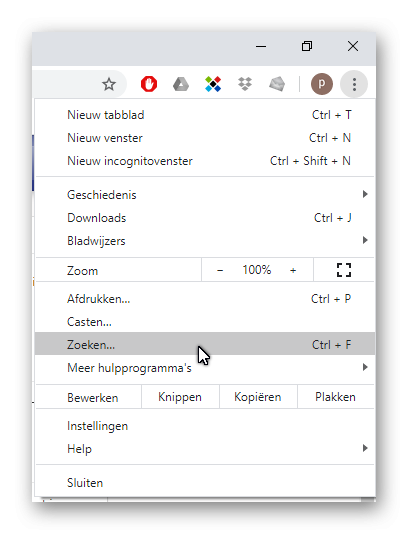Click the gray envelope extension icon

point(277,84)
